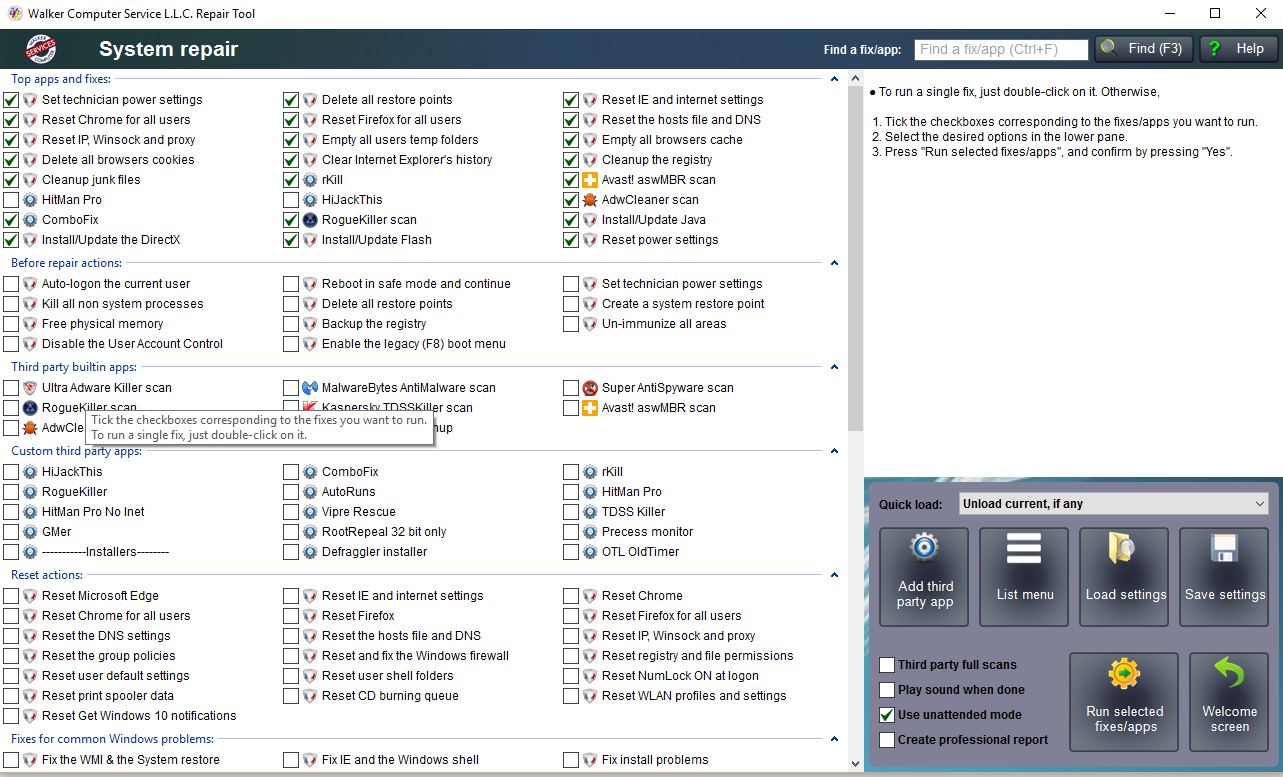Collapse the Top apps and fixes section
Image resolution: width=1283 pixels, height=777 pixels.
[834, 79]
